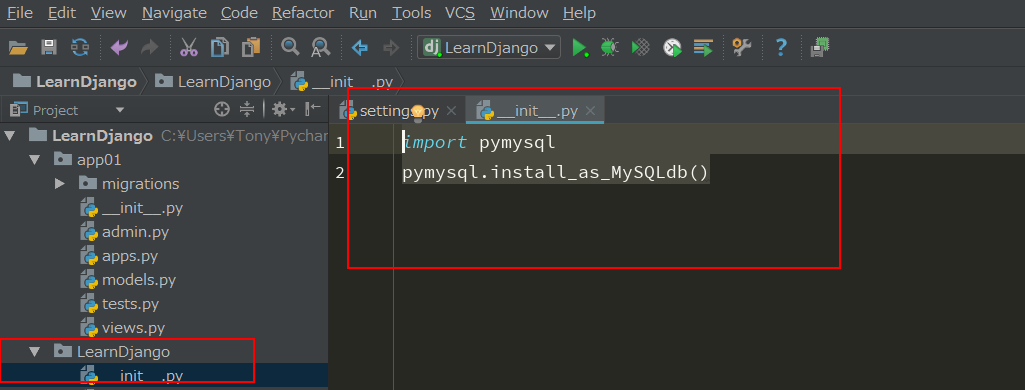Click the Save All floppy icon
The width and height of the screenshot is (1025, 390).
[x=49, y=47]
